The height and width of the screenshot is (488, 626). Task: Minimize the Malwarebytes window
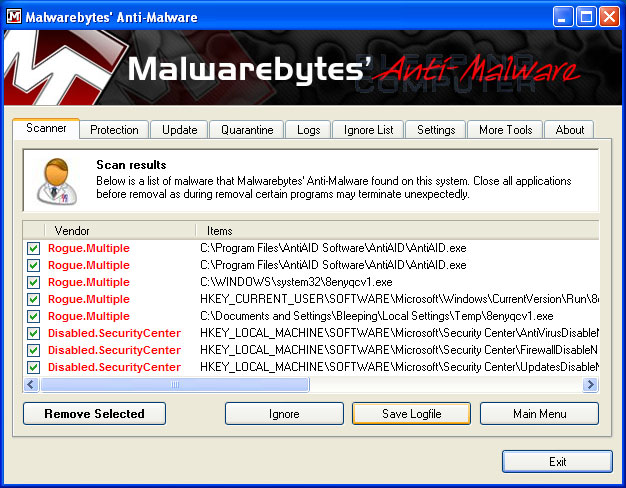click(563, 17)
